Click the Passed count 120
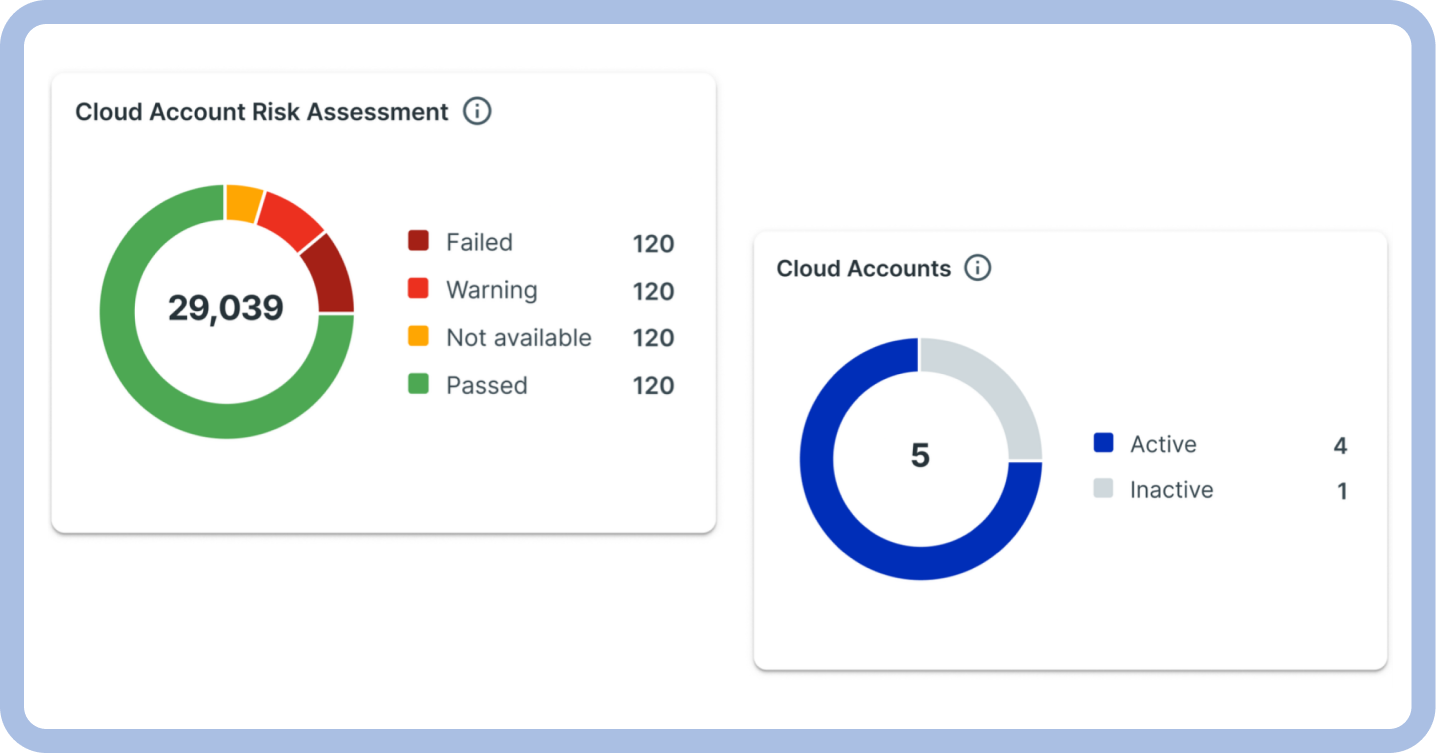The image size is (1436, 753). pos(653,386)
